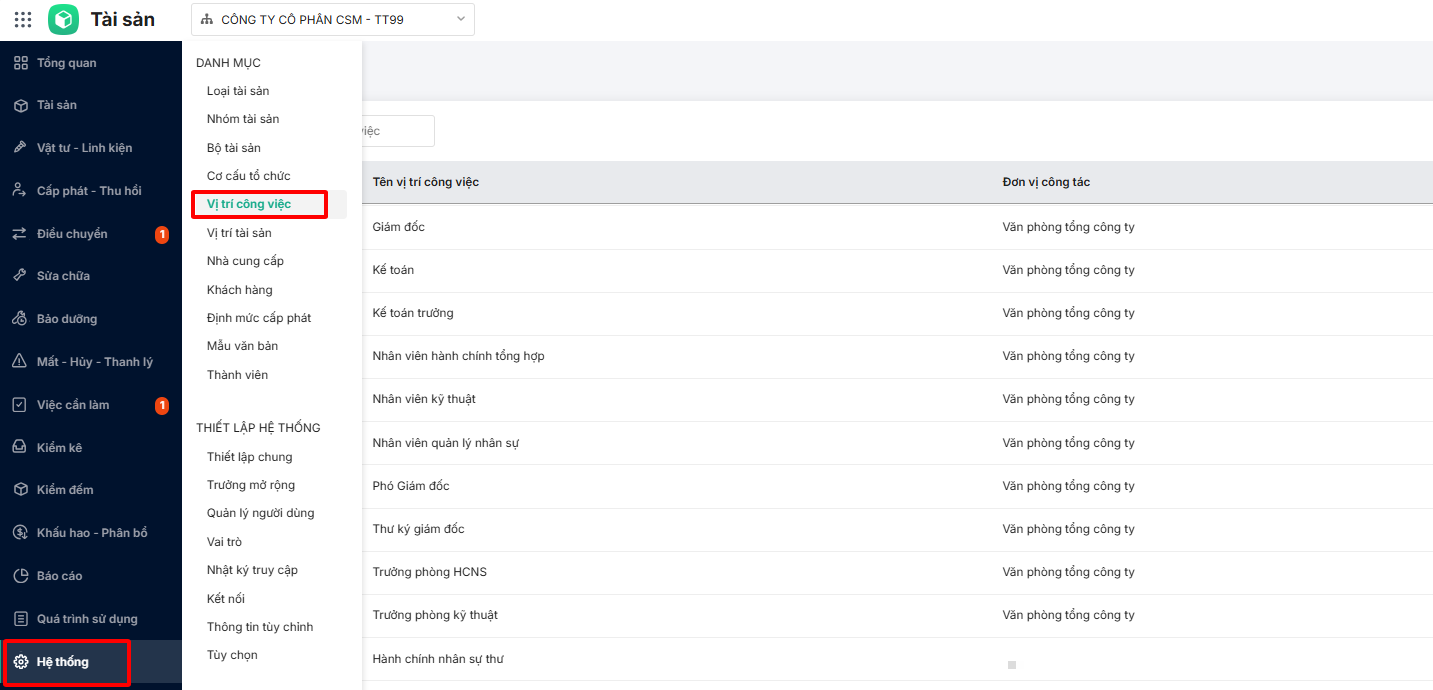Image resolution: width=1433 pixels, height=690 pixels.
Task: Expand the CÔNG TY CỔ PHẦN CSM company dropdown
Action: [x=332, y=19]
